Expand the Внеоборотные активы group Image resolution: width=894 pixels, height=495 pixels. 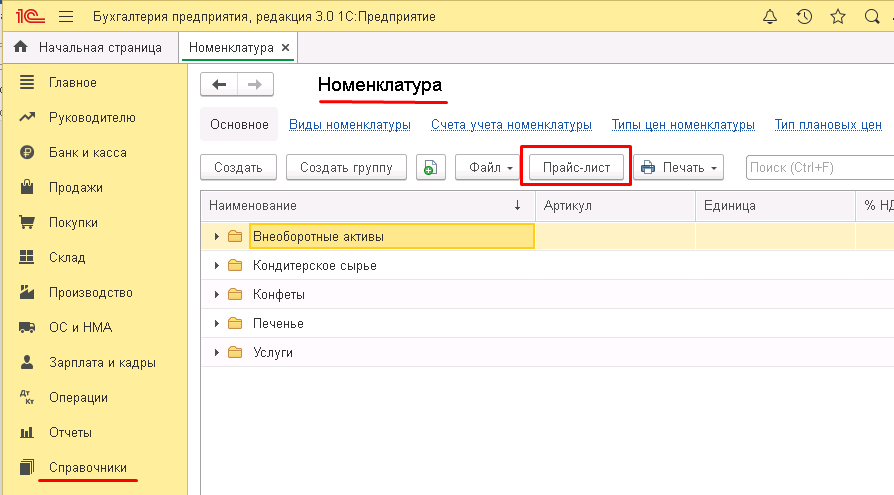coord(217,236)
